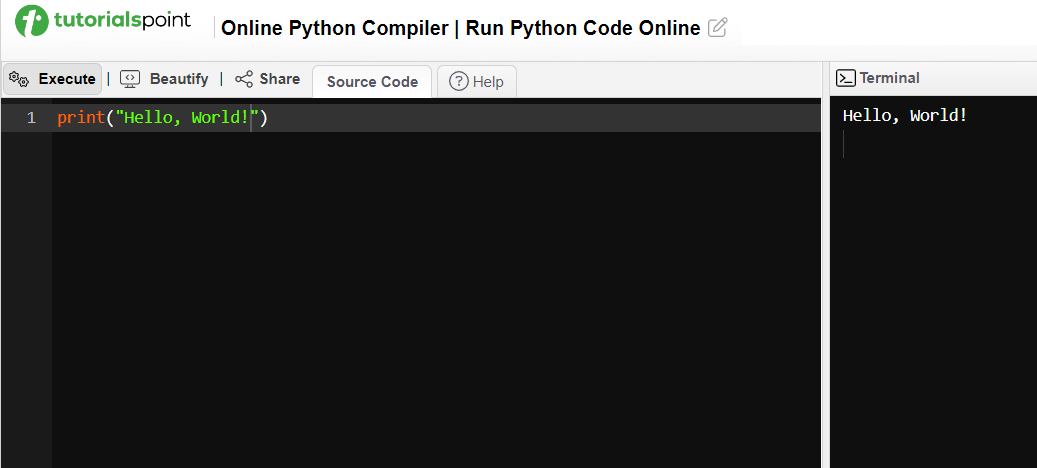Run code with Execute button
Screen dimensions: 1037x468
[x=53, y=79]
